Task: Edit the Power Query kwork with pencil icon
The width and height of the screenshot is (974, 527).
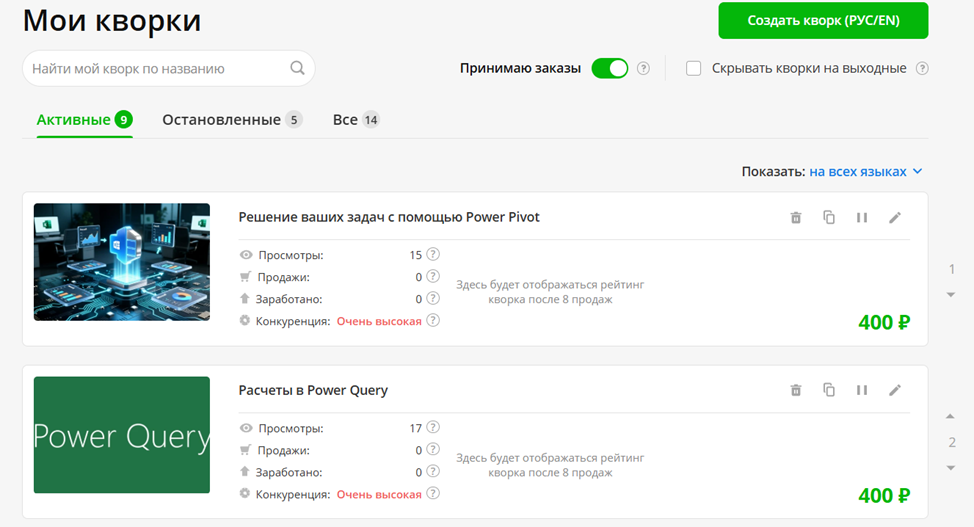Action: [895, 390]
